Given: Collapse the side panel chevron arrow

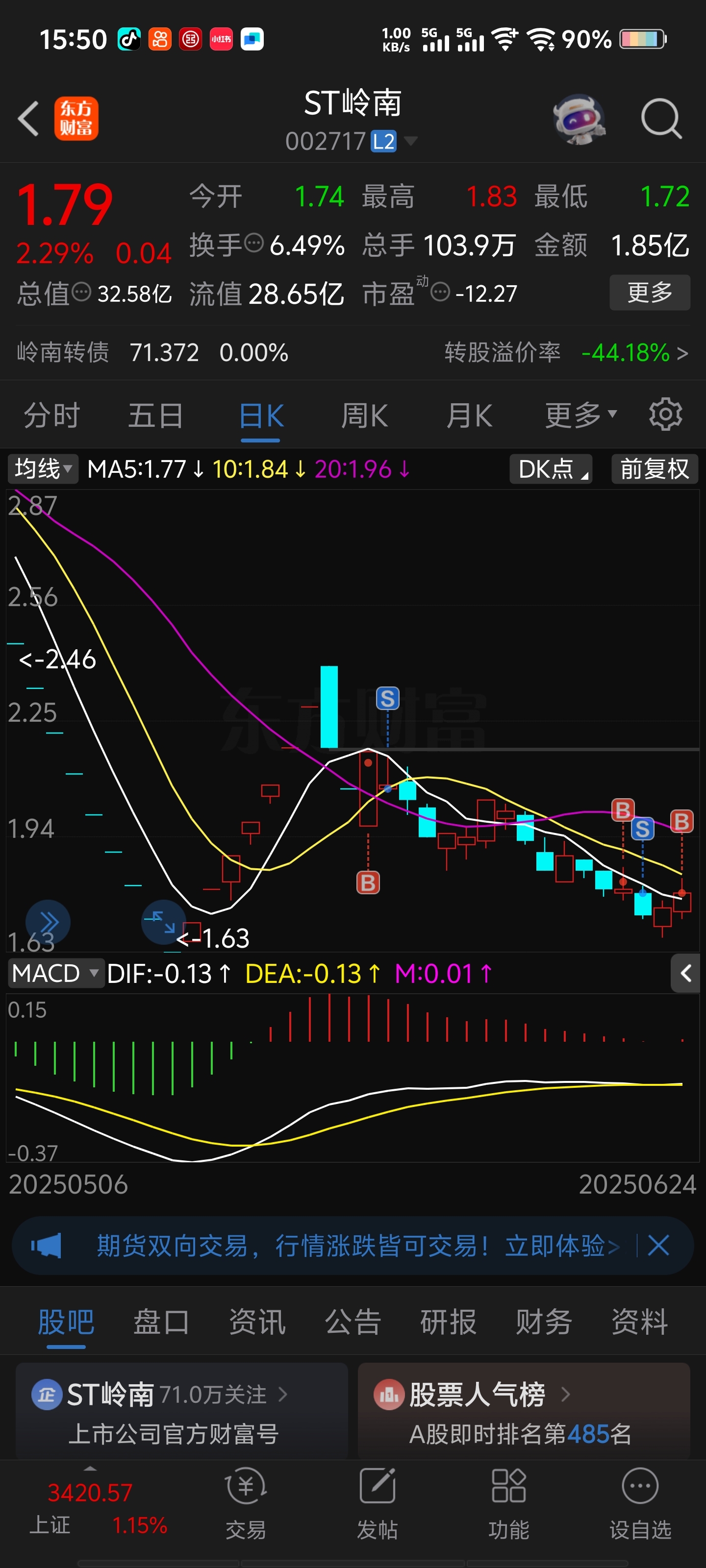Looking at the screenshot, I should pyautogui.click(x=685, y=973).
